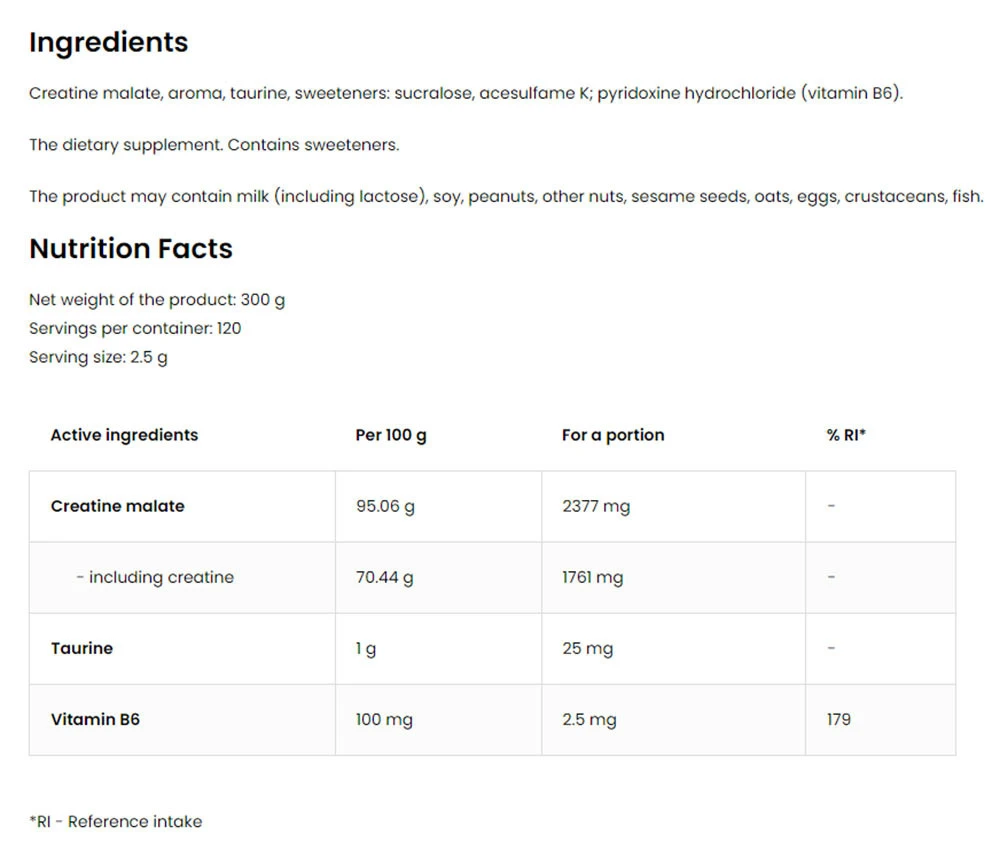Select the Taurine row label
Image resolution: width=1000 pixels, height=865 pixels.
(x=82, y=648)
